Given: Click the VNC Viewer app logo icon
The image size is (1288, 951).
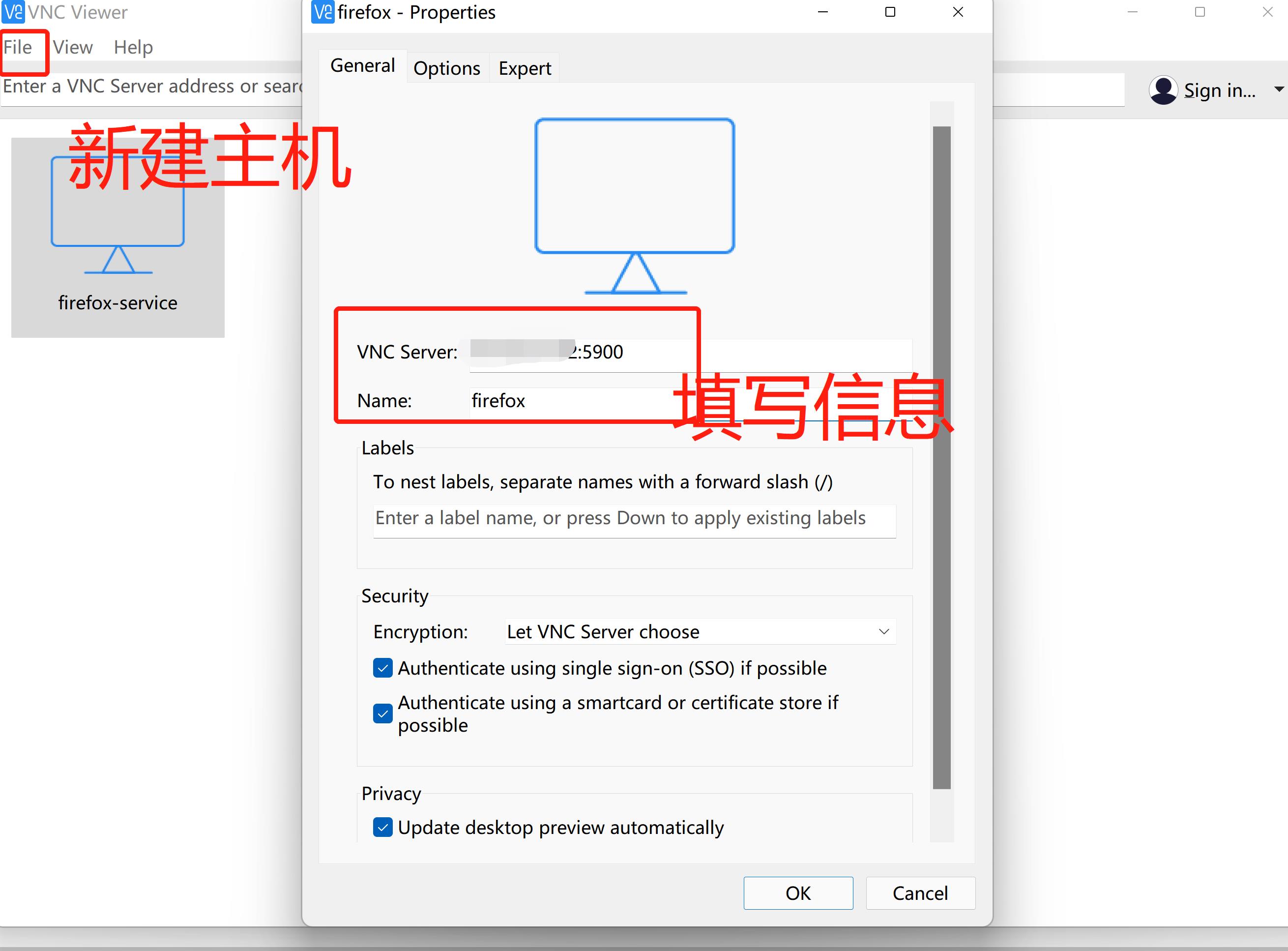Looking at the screenshot, I should point(13,11).
